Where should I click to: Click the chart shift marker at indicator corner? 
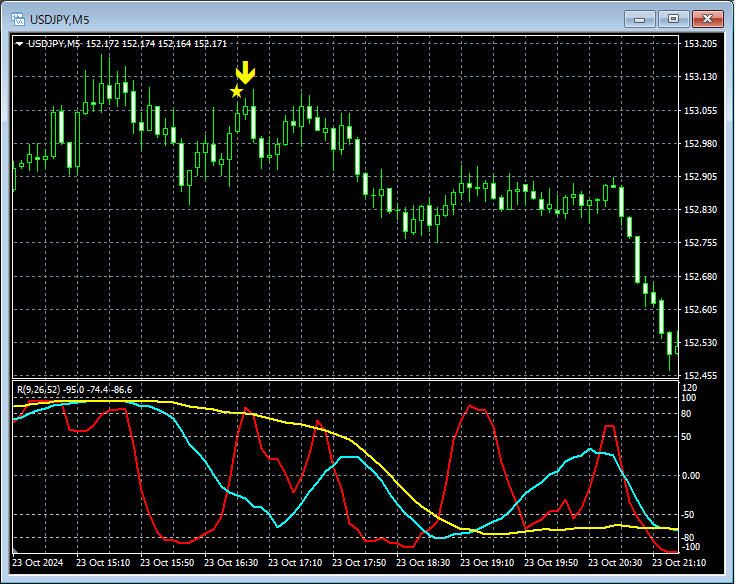click(x=15, y=551)
